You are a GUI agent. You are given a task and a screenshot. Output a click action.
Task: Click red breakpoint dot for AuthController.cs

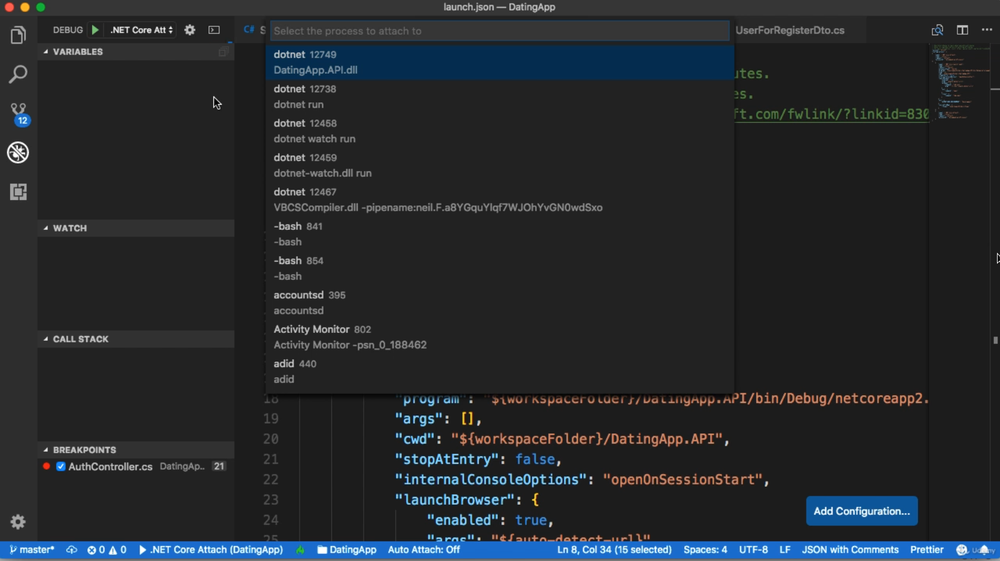point(47,466)
